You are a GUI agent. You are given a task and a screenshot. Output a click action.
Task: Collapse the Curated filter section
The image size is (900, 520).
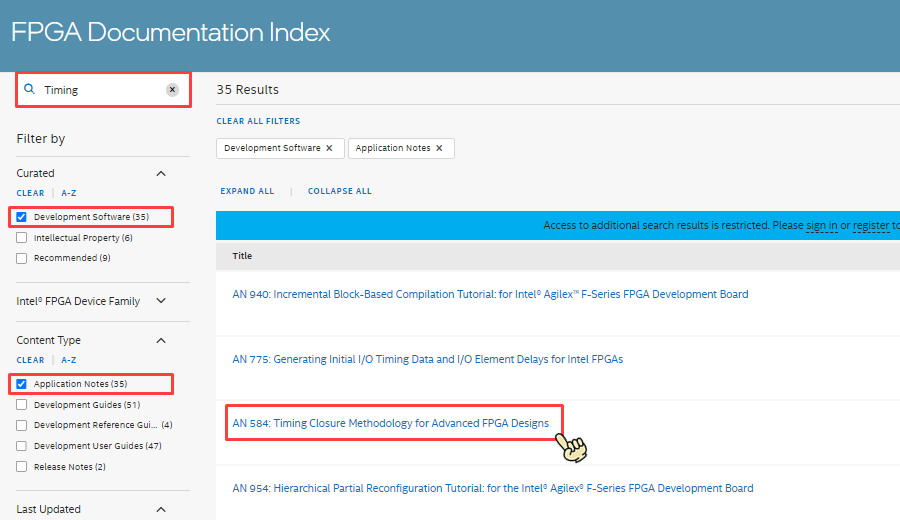click(161, 173)
